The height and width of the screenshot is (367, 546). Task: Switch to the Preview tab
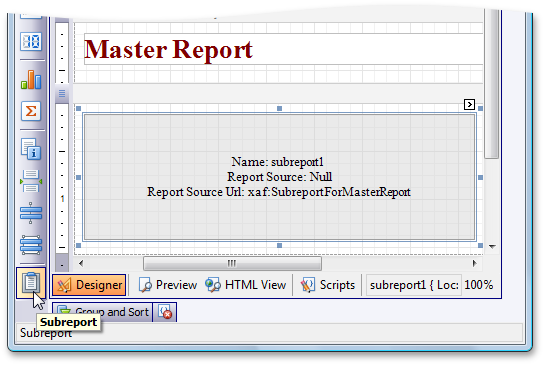point(167,285)
